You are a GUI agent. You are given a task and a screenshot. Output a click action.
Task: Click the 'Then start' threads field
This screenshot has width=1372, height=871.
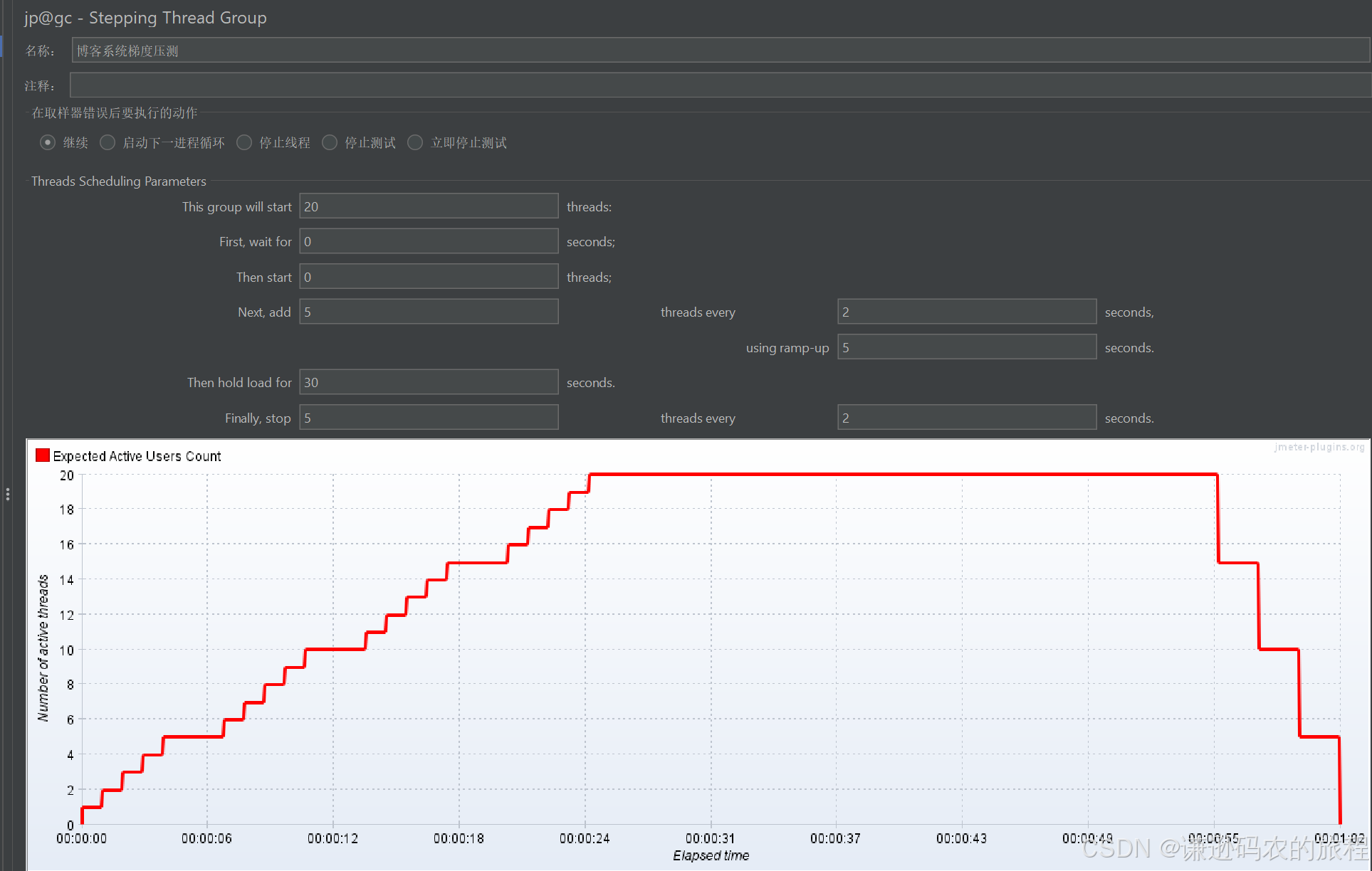pyautogui.click(x=429, y=277)
